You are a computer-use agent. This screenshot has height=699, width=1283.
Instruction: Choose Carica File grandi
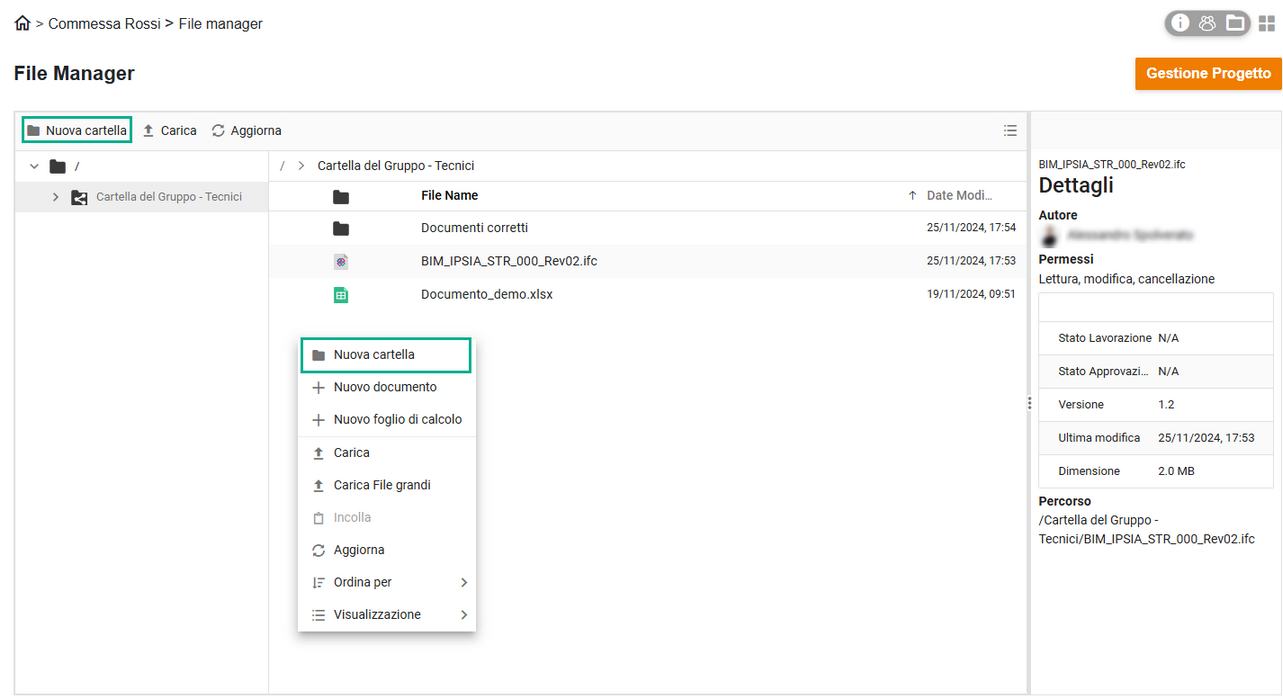tap(386, 485)
